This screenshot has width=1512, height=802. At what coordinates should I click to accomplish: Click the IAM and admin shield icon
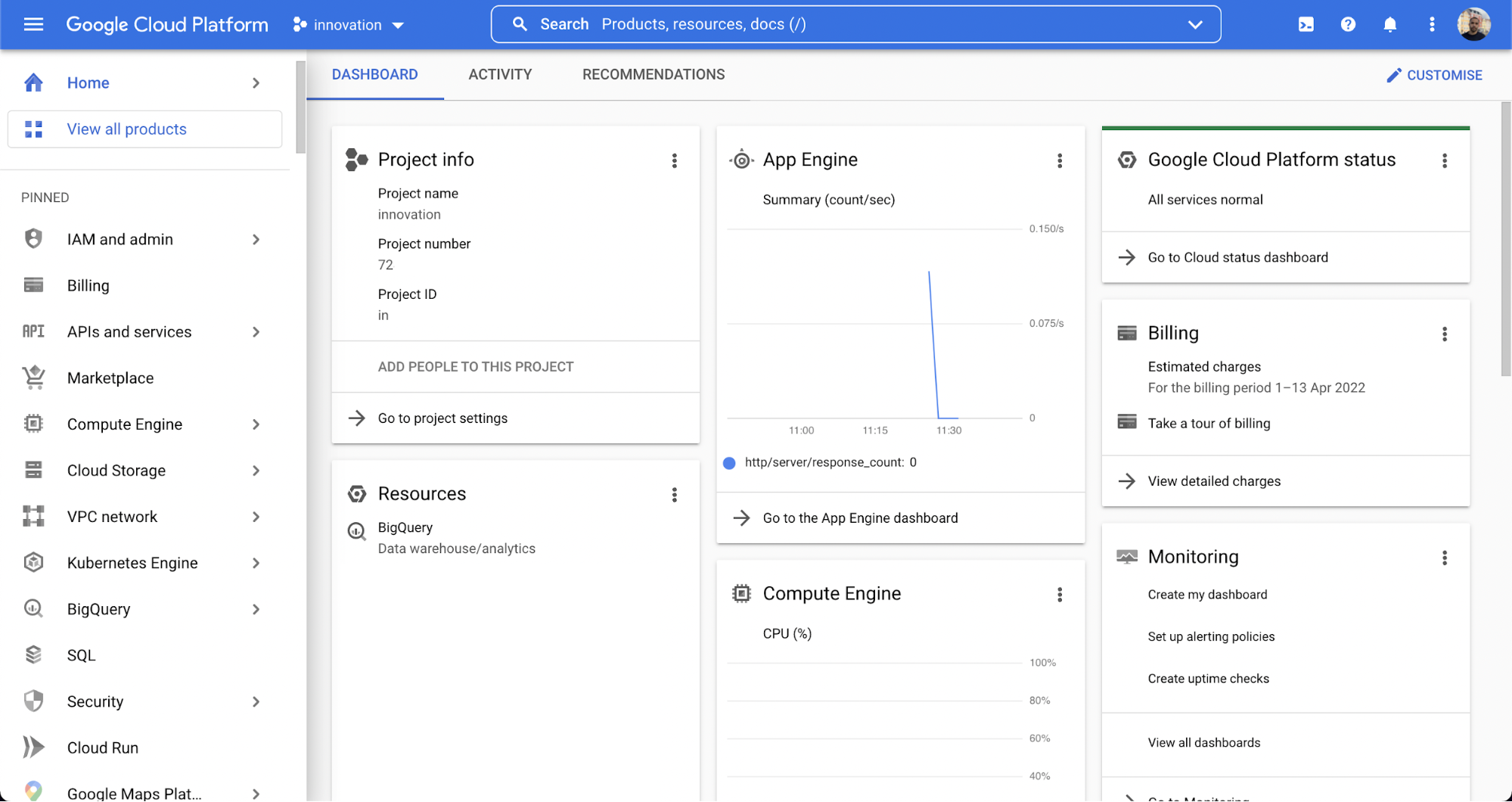coord(33,239)
